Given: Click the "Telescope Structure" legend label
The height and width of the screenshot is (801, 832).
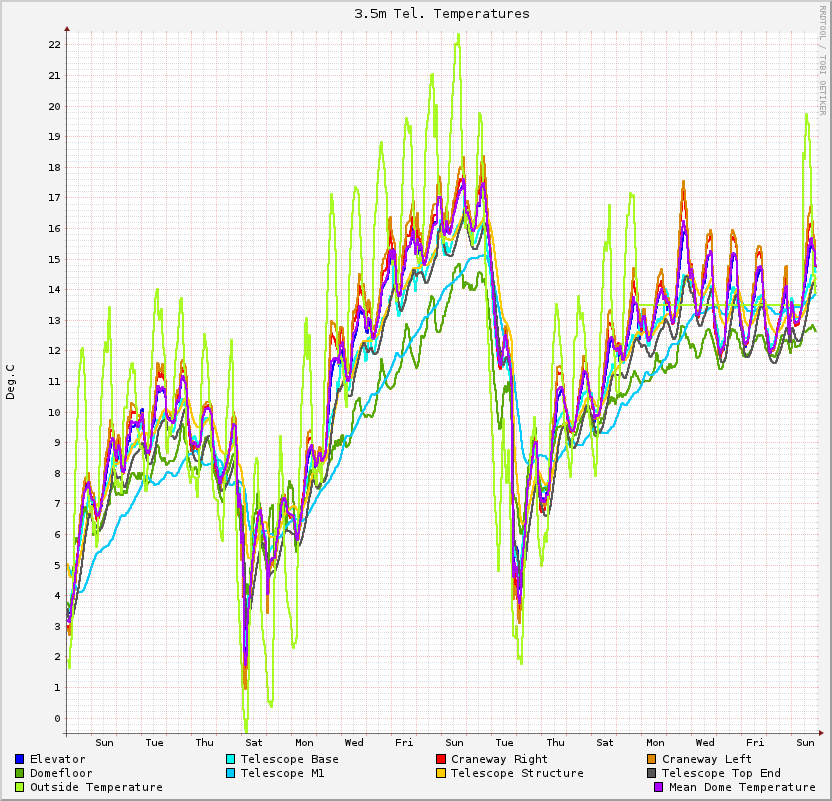Looking at the screenshot, I should pyautogui.click(x=517, y=773).
